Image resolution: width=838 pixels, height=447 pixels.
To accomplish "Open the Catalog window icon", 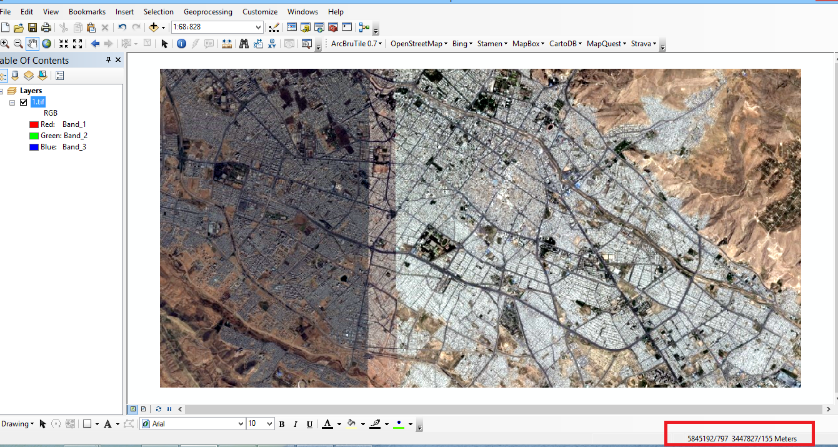I will pos(306,27).
